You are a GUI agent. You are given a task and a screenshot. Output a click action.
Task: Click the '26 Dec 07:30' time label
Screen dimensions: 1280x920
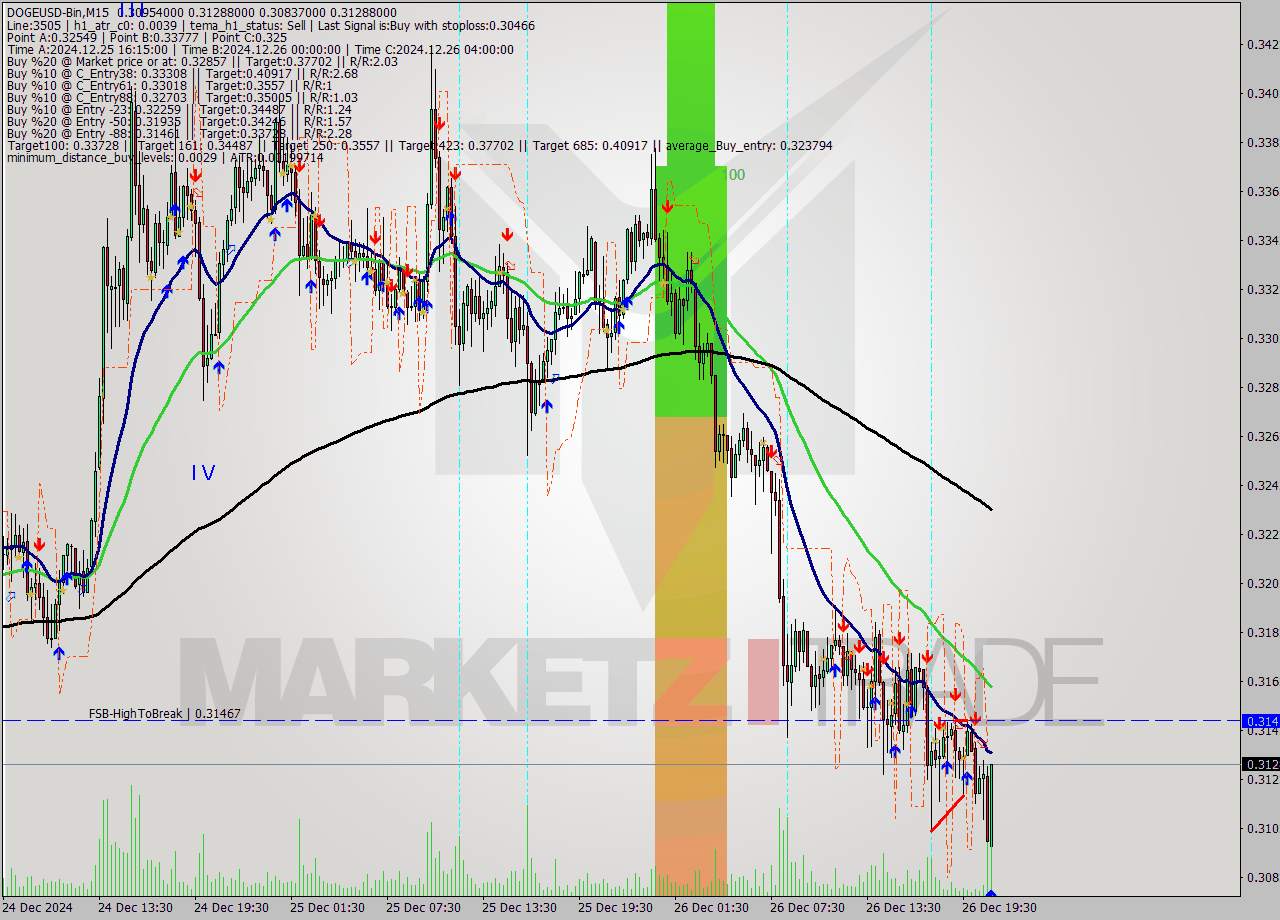[807, 908]
